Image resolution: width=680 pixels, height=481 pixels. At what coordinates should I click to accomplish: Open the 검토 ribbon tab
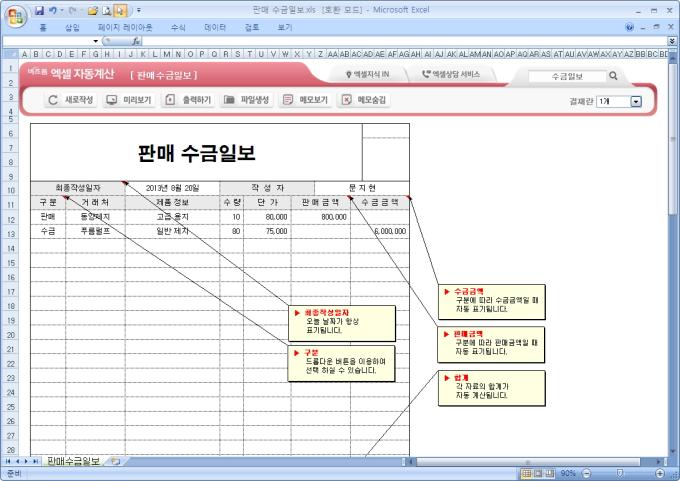pos(252,27)
